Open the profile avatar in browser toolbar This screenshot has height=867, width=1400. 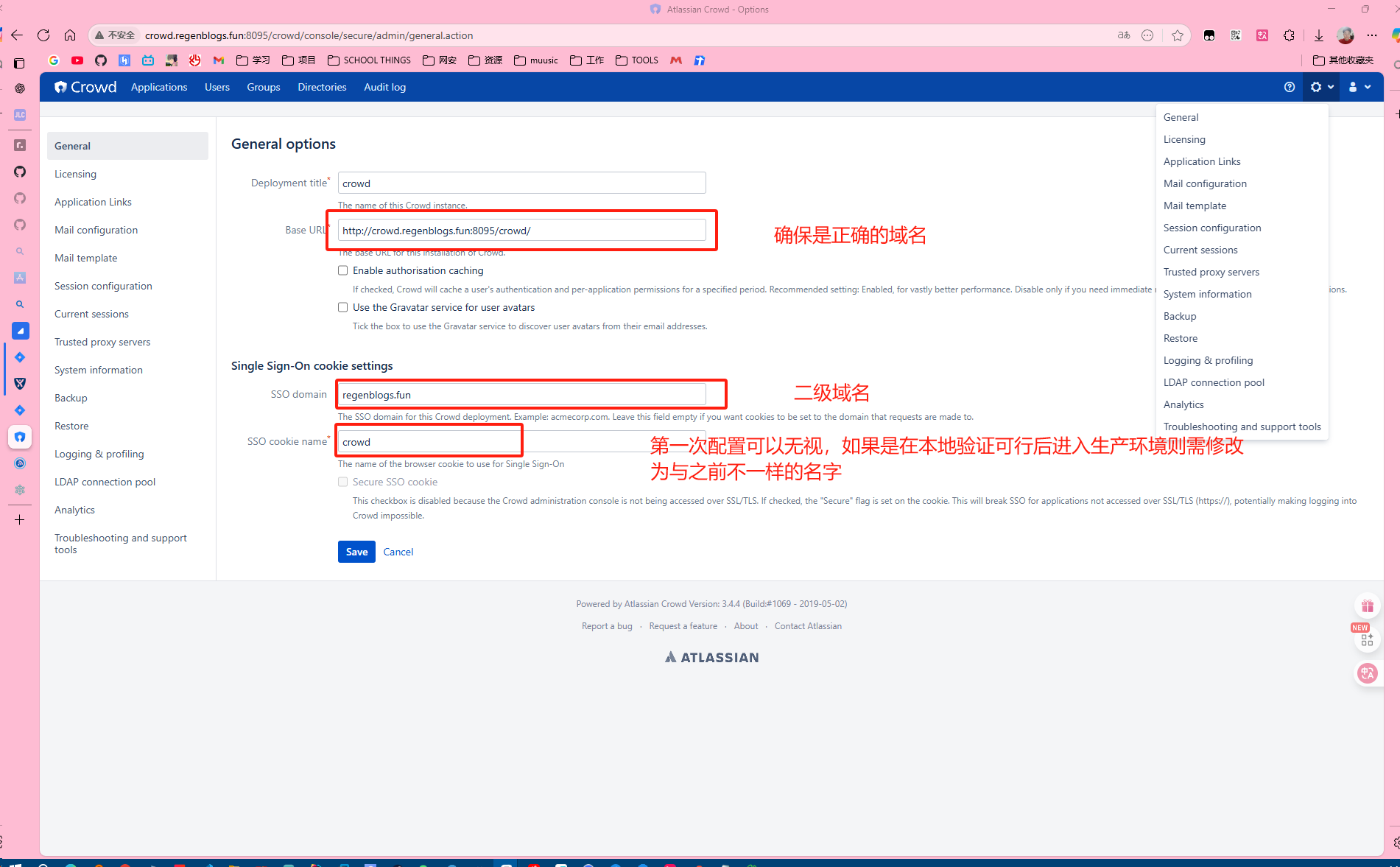pos(1345,35)
